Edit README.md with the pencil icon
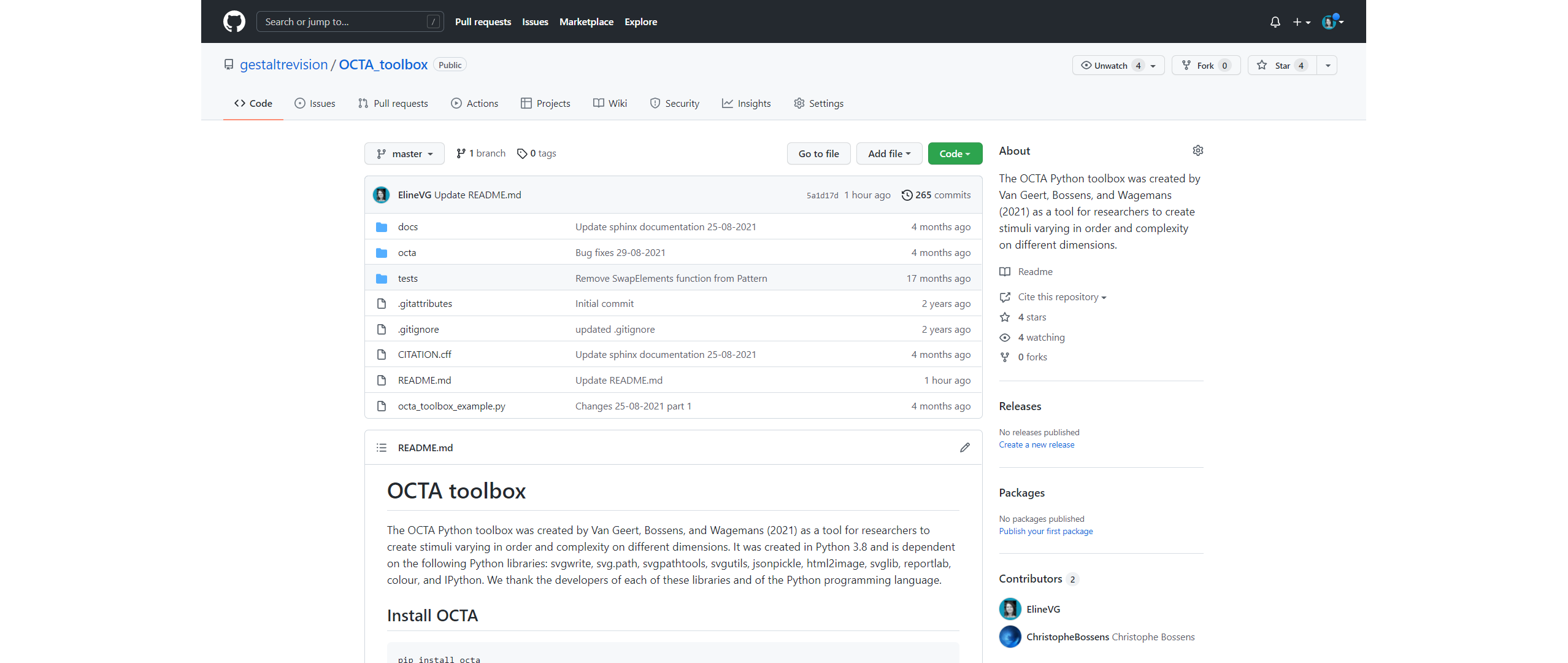 [x=964, y=448]
